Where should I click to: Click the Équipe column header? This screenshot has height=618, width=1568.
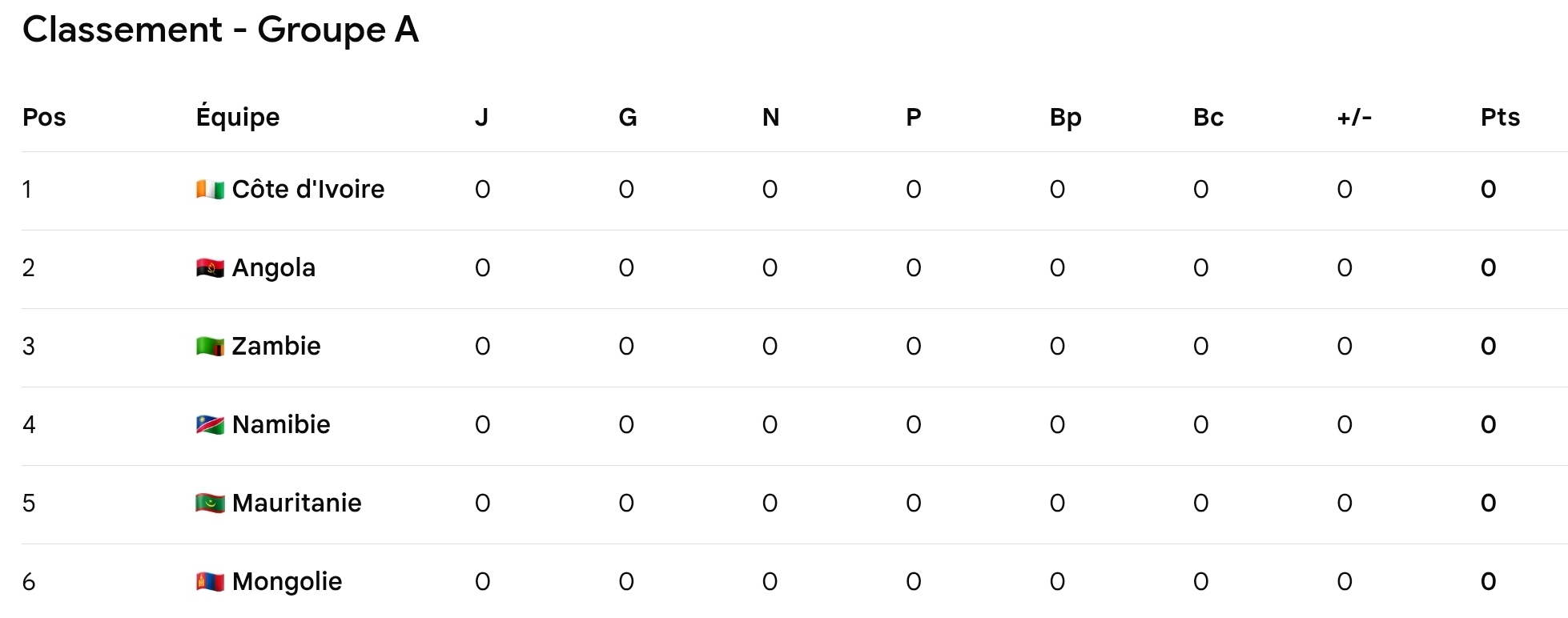pos(238,118)
